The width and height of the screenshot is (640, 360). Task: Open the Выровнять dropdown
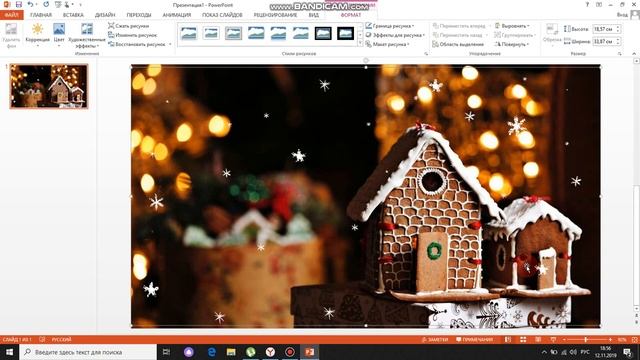(512, 26)
